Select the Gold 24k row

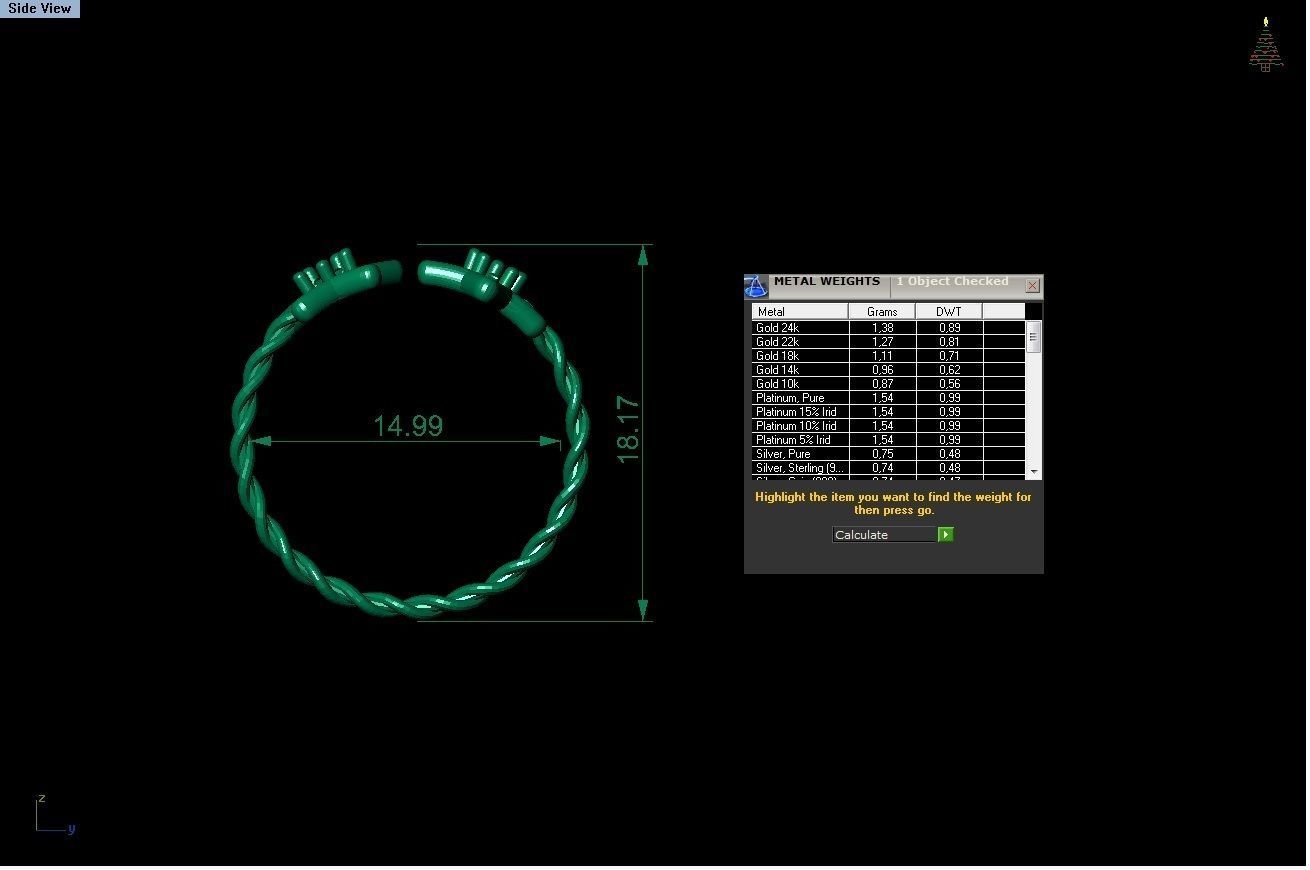[888, 328]
